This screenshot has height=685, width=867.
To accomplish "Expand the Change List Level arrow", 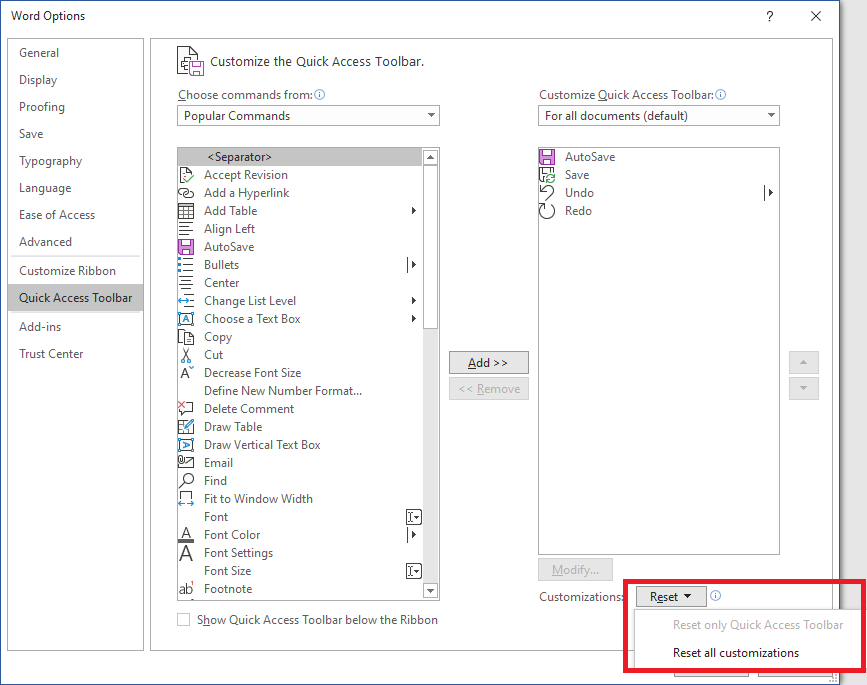I will [x=414, y=301].
